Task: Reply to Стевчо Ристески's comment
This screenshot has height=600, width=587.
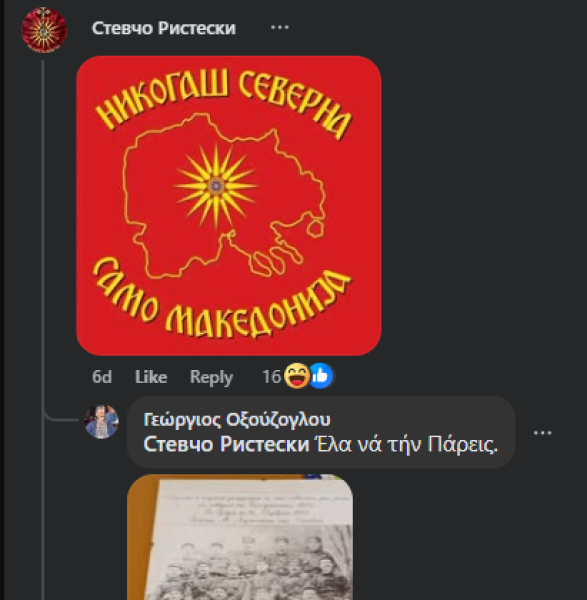Action: click(x=211, y=377)
